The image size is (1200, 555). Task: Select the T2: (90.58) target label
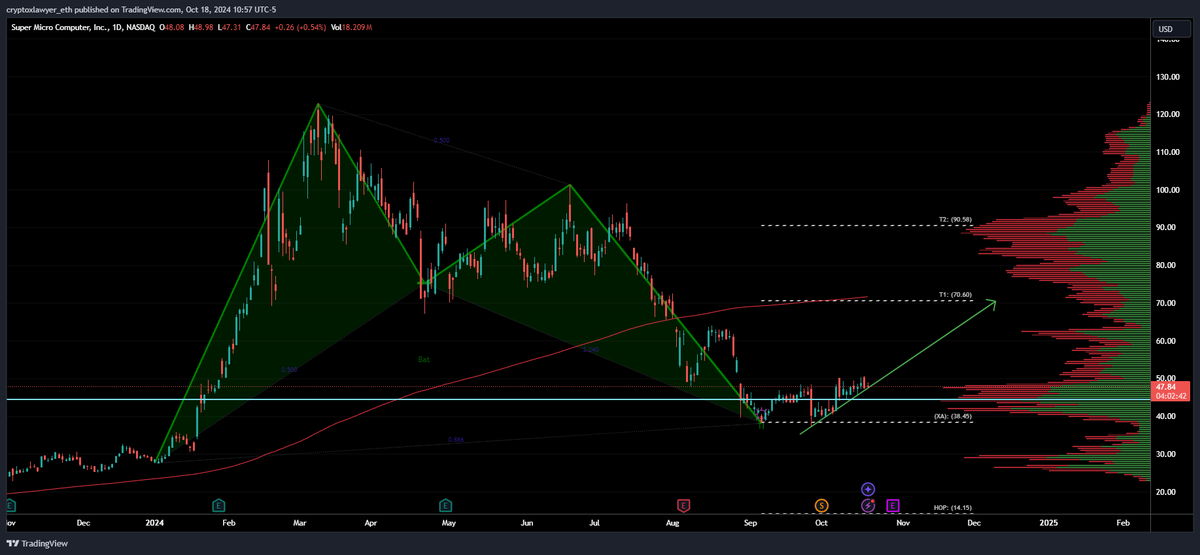click(x=955, y=219)
